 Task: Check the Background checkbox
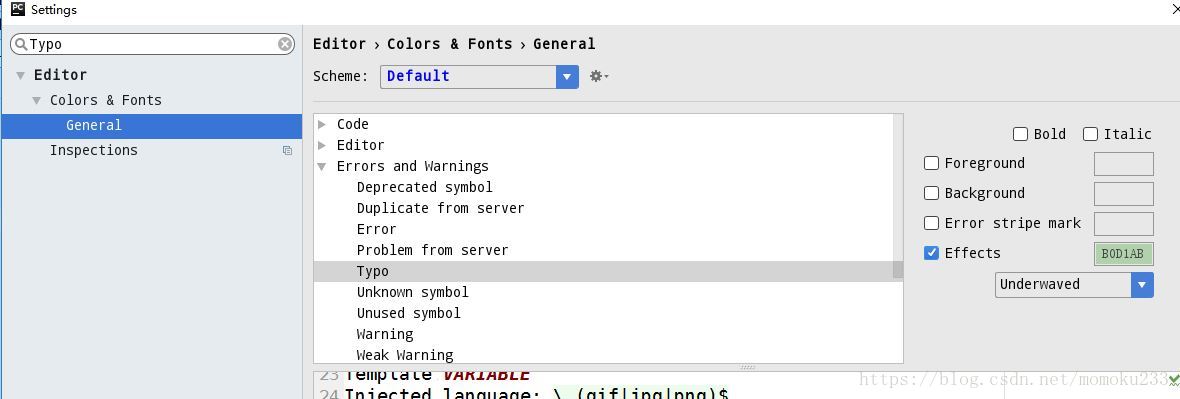[932, 193]
